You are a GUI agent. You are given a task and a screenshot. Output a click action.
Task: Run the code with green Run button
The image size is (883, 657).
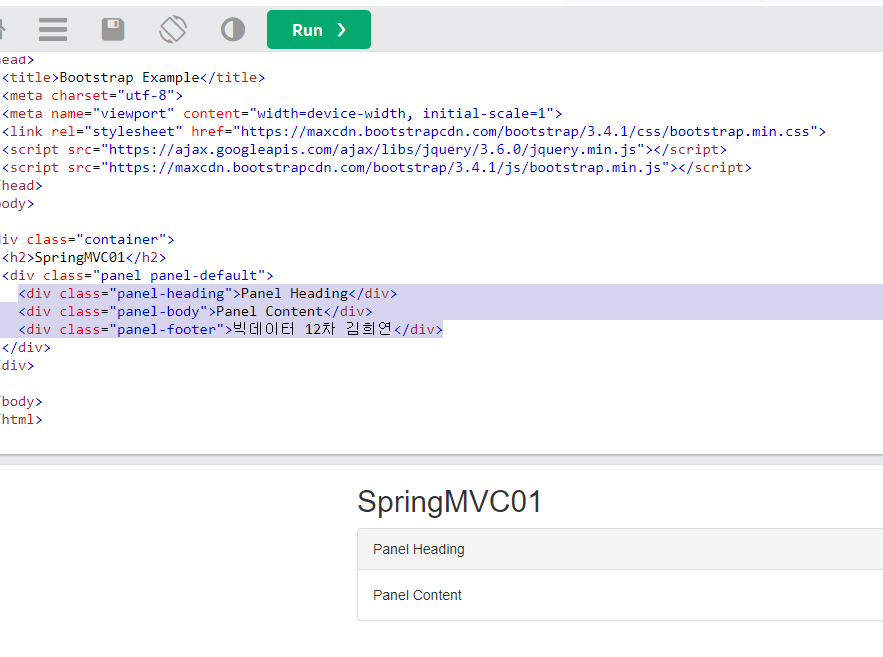point(319,29)
